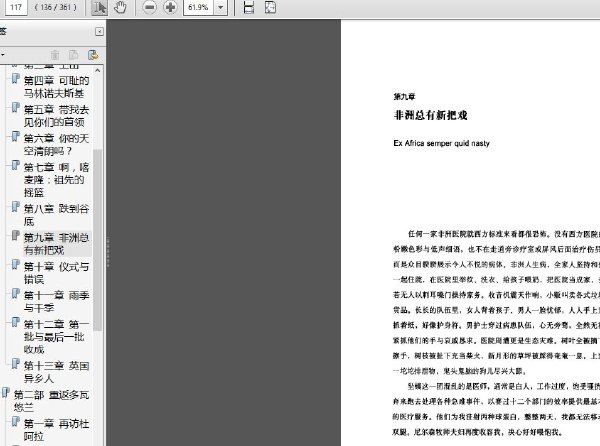Zoom out with the minus button
Viewport: 600px width, 446px height.
pos(149,7)
